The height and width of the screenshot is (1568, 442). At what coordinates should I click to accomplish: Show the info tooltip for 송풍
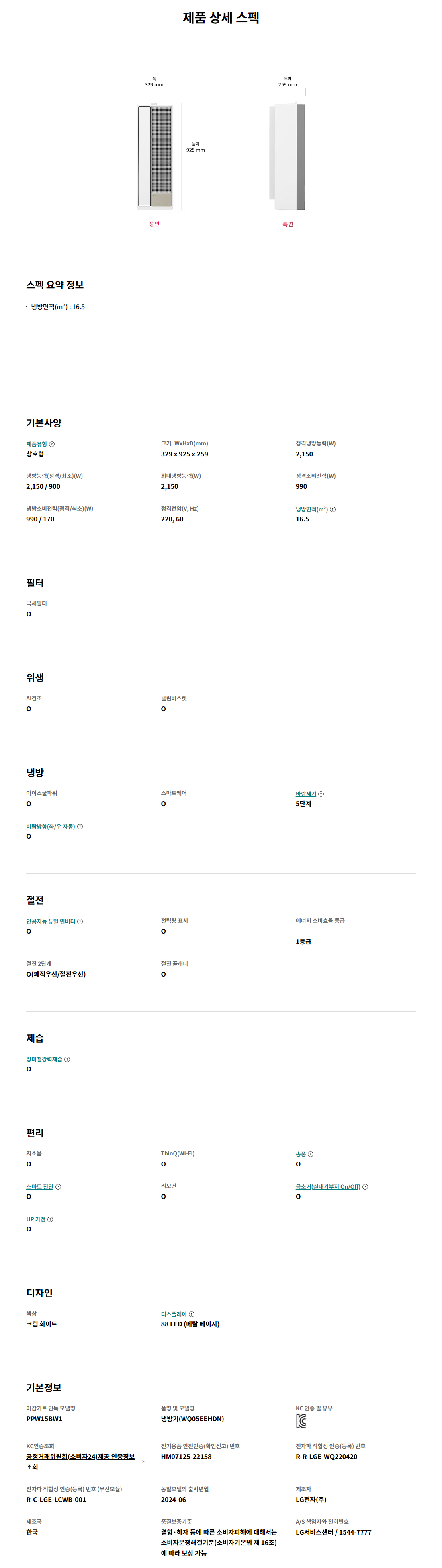point(311,1155)
